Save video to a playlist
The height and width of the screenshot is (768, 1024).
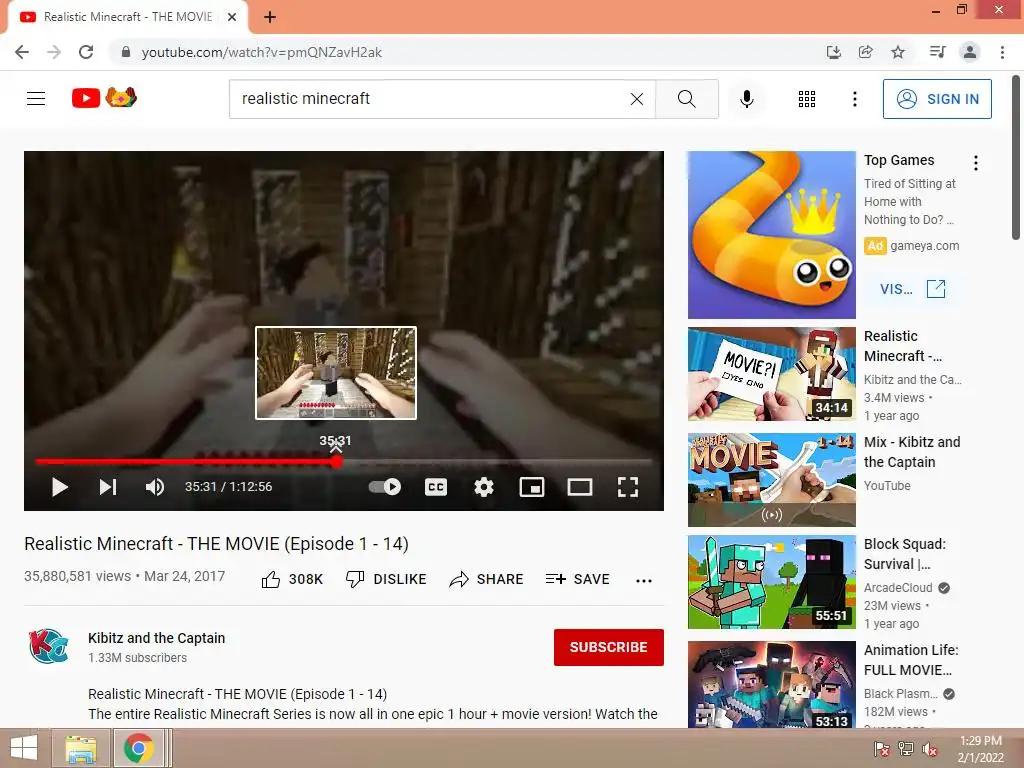click(x=578, y=579)
